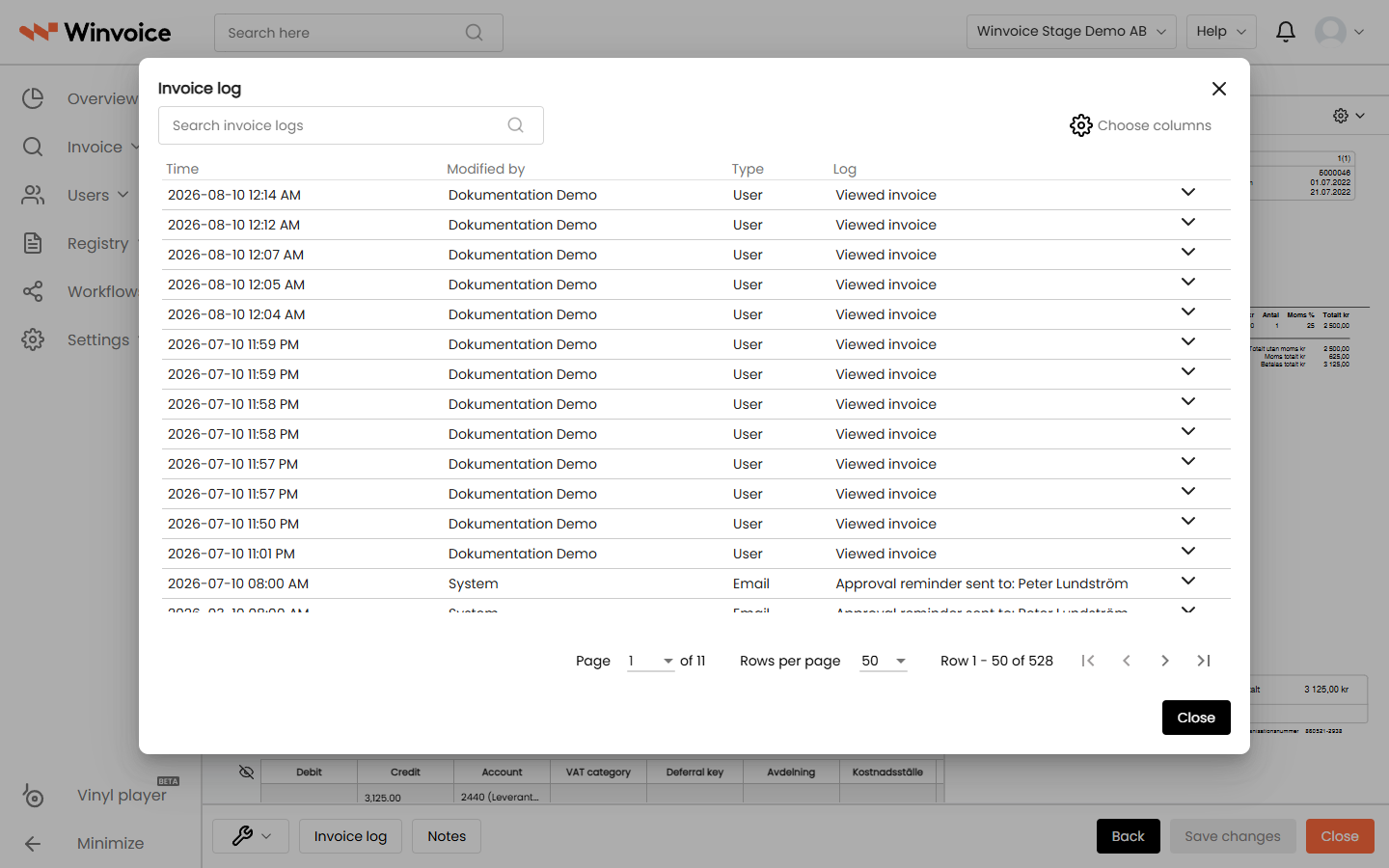Click the Time column header
The height and width of the screenshot is (868, 1389).
[x=182, y=169]
